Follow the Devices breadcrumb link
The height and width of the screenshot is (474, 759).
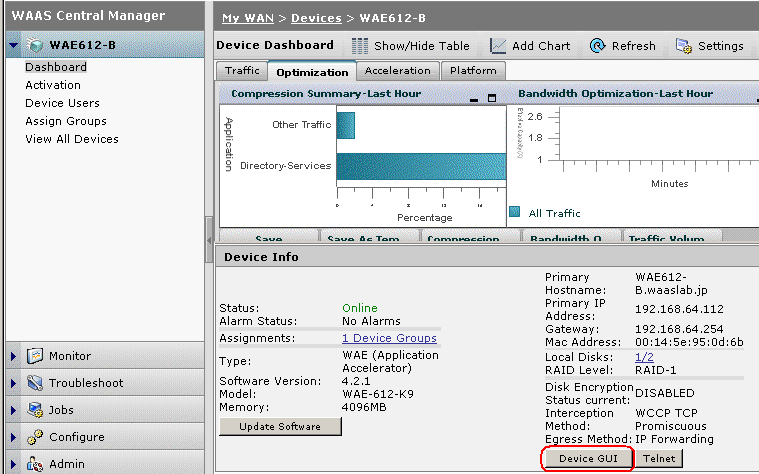click(316, 18)
